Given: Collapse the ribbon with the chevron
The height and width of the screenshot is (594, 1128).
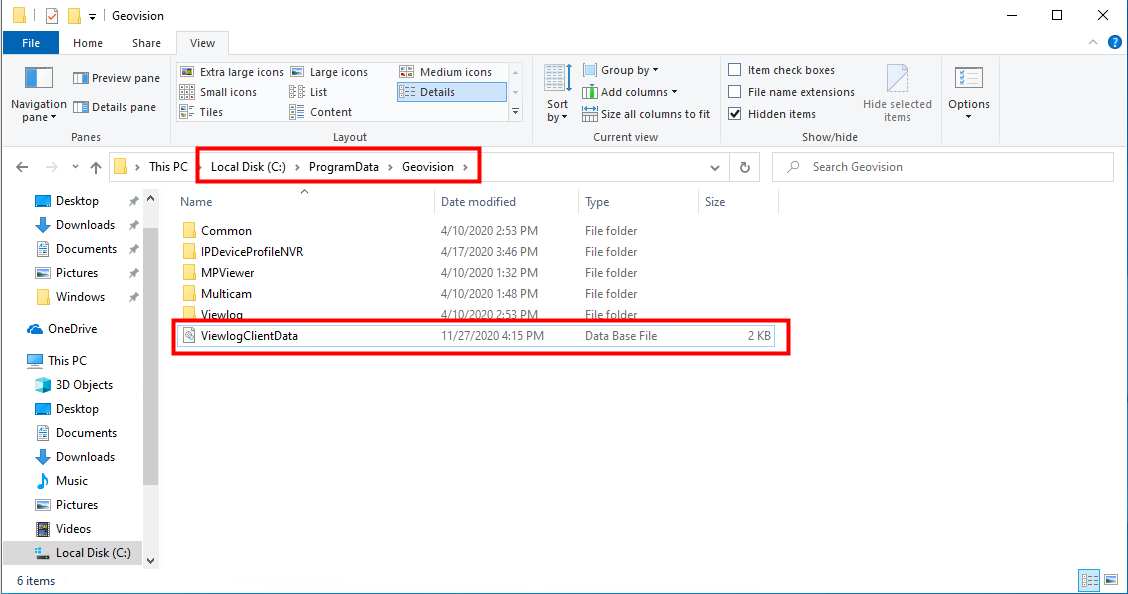Looking at the screenshot, I should click(1093, 42).
